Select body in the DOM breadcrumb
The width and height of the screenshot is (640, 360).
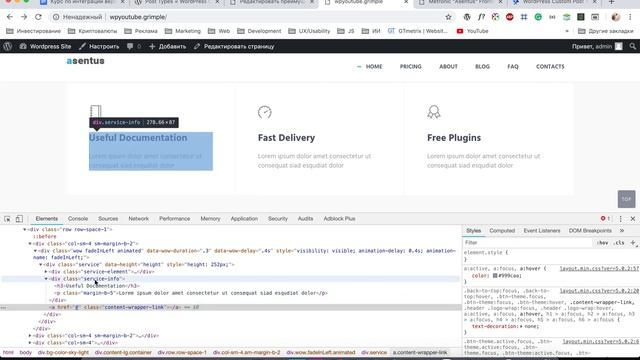(25, 352)
